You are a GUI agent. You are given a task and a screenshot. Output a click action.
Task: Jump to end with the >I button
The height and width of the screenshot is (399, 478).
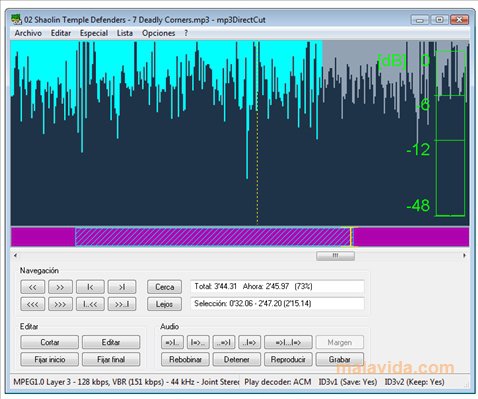click(122, 287)
